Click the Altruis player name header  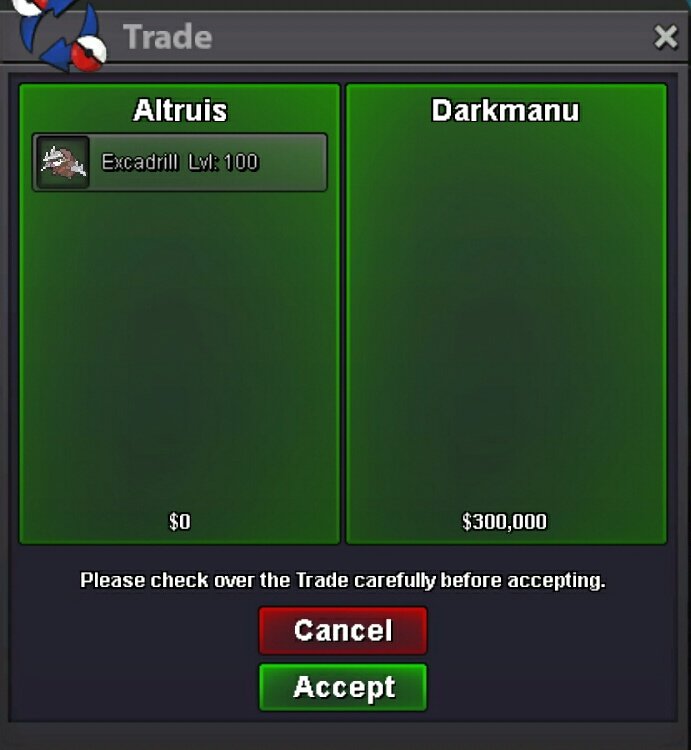pyautogui.click(x=180, y=110)
